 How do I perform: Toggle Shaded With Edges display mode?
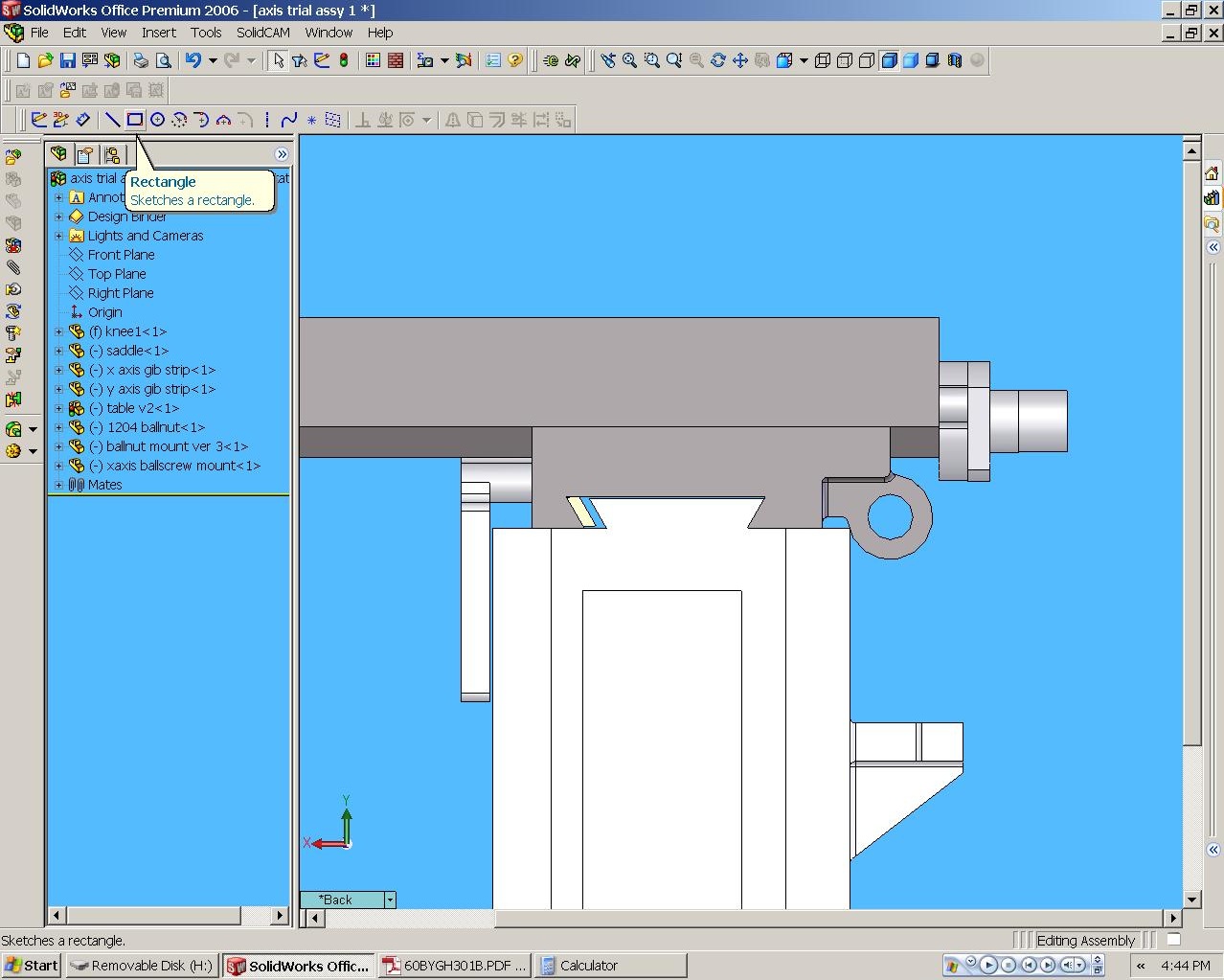pos(889,60)
